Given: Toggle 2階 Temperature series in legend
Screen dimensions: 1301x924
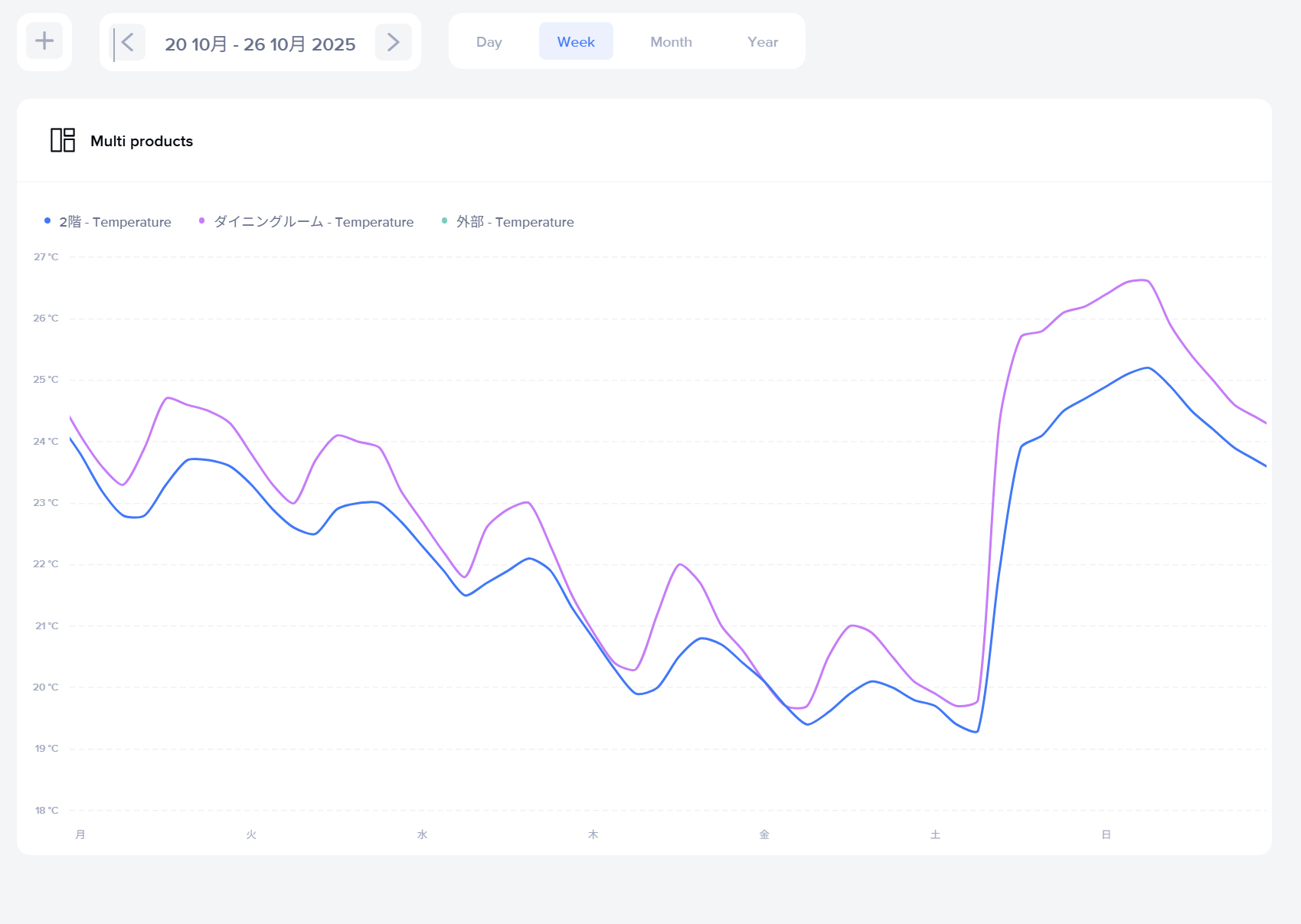Looking at the screenshot, I should [x=115, y=222].
